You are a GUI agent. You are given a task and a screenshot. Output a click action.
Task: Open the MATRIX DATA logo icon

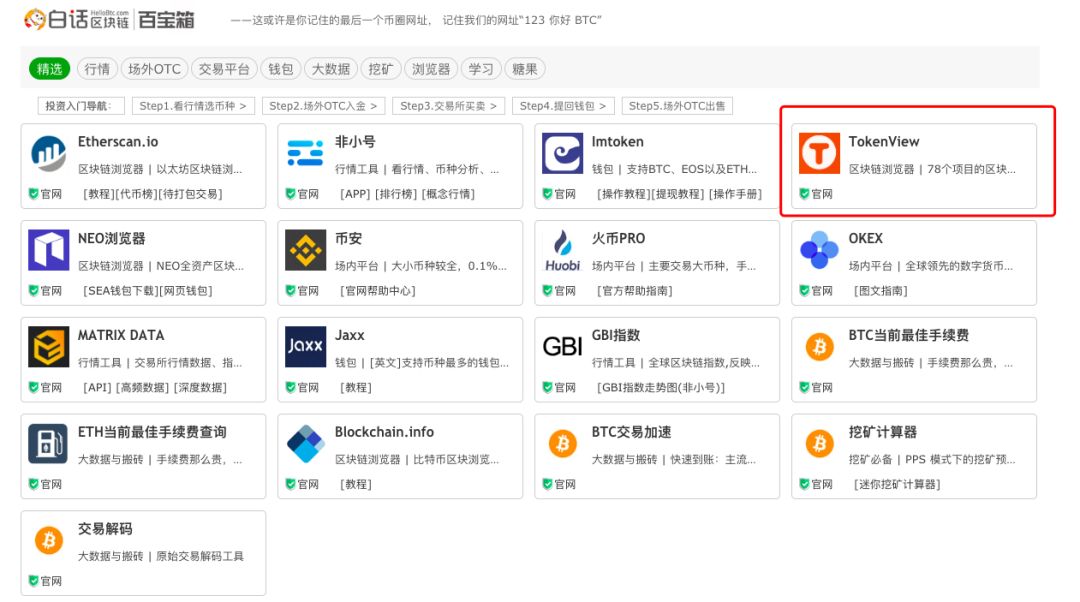tap(48, 346)
